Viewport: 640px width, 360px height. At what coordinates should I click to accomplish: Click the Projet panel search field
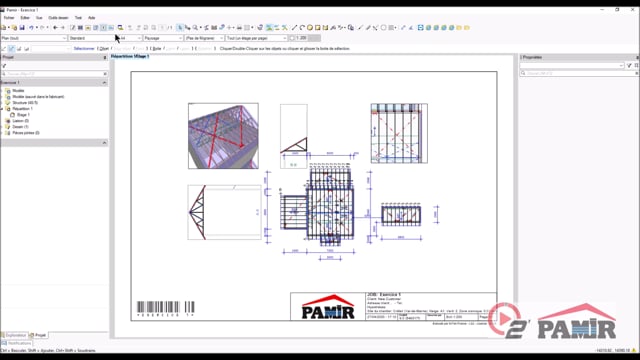(54, 74)
